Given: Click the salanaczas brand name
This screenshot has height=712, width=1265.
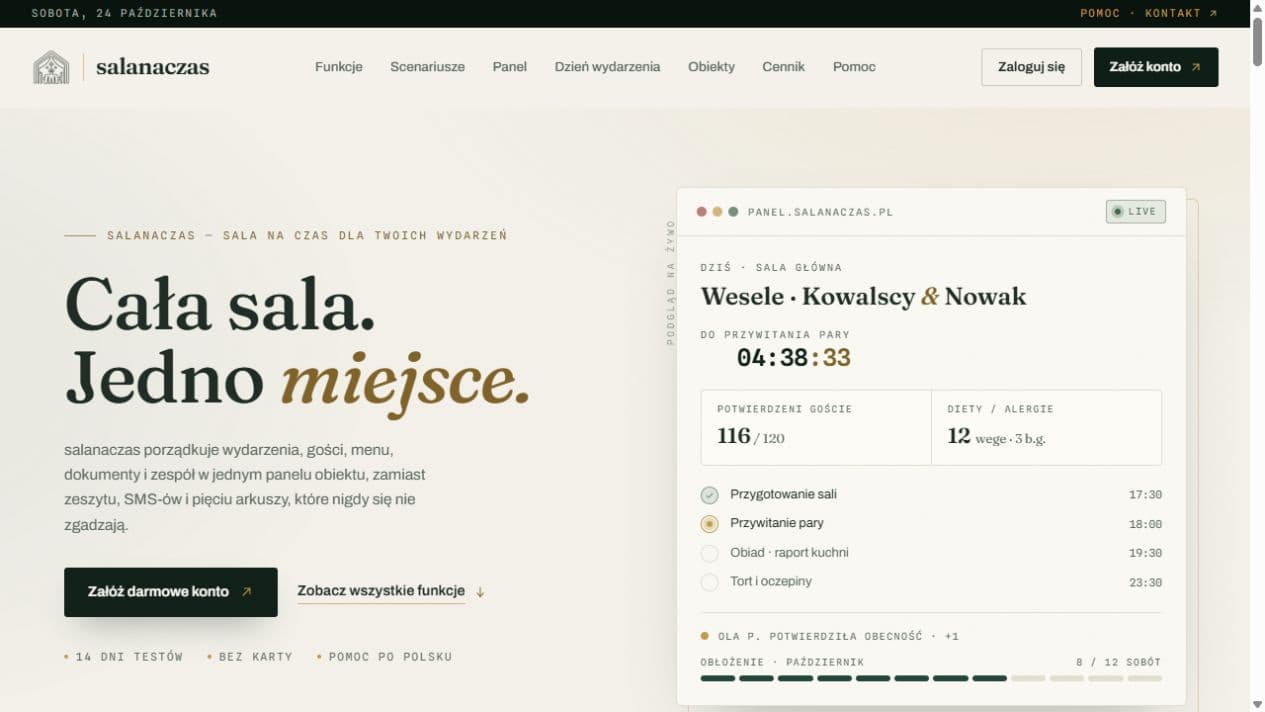Looking at the screenshot, I should pos(153,67).
